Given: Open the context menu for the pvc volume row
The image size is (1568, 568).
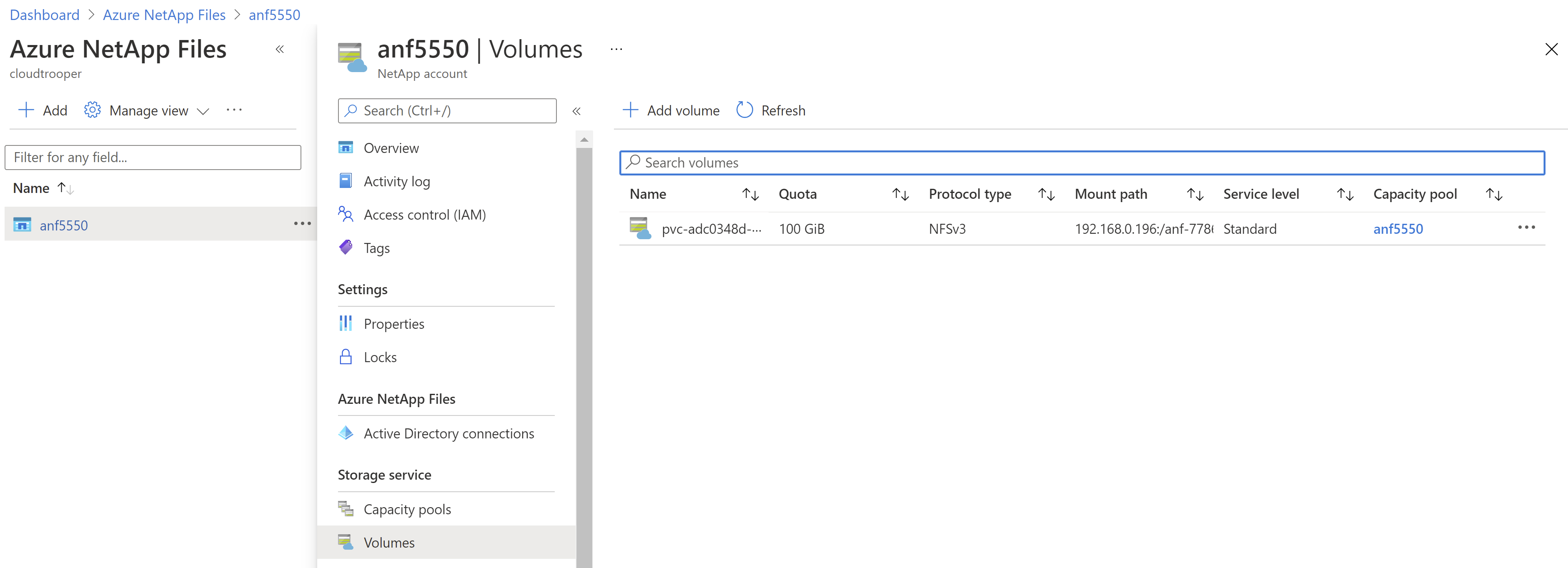Looking at the screenshot, I should 1527,228.
